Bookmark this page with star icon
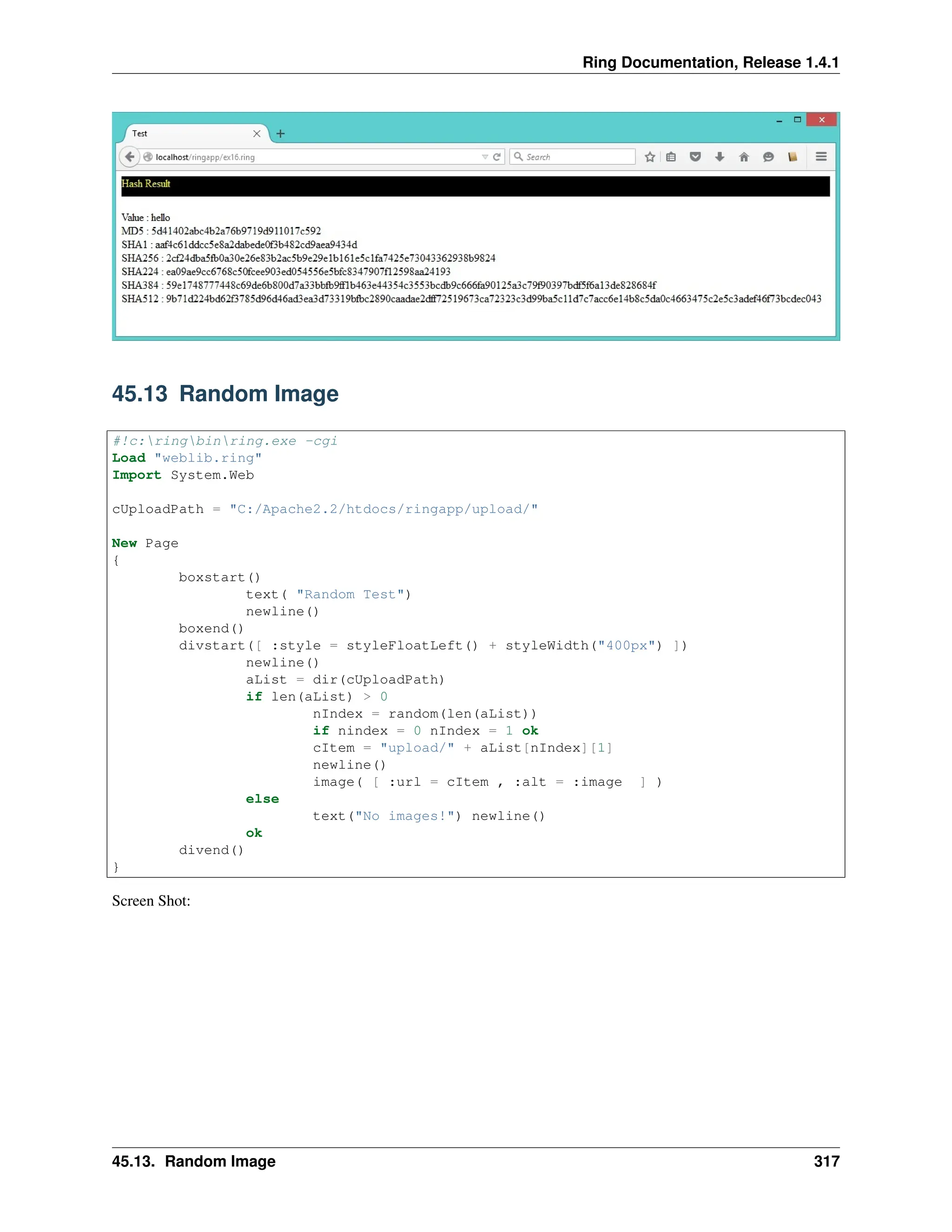 650,157
